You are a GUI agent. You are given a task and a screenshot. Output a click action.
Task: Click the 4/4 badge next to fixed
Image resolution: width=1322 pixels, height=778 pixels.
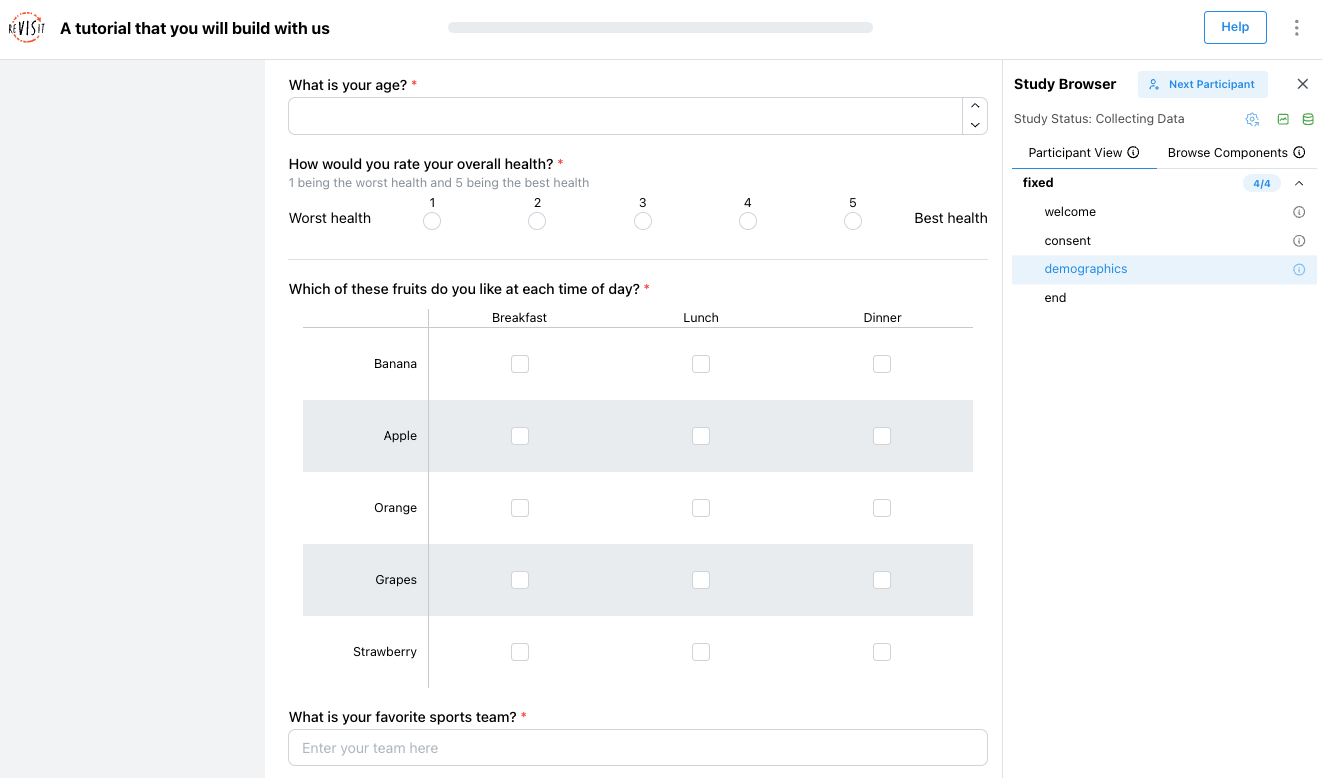1262,184
